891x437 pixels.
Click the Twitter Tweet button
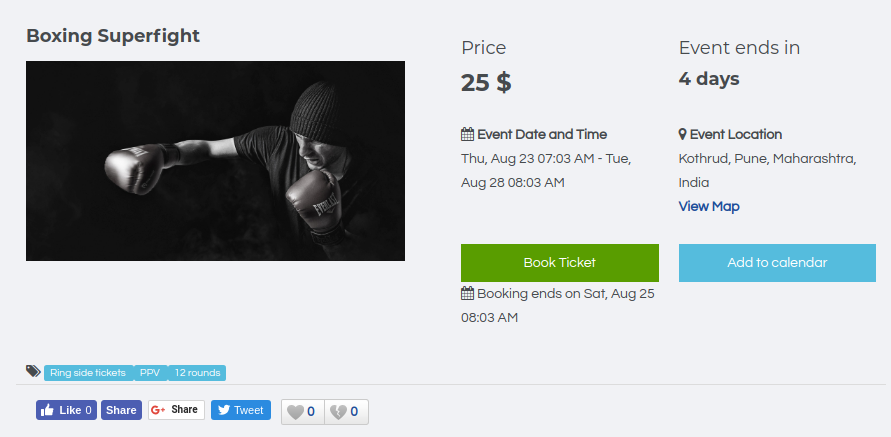point(241,410)
